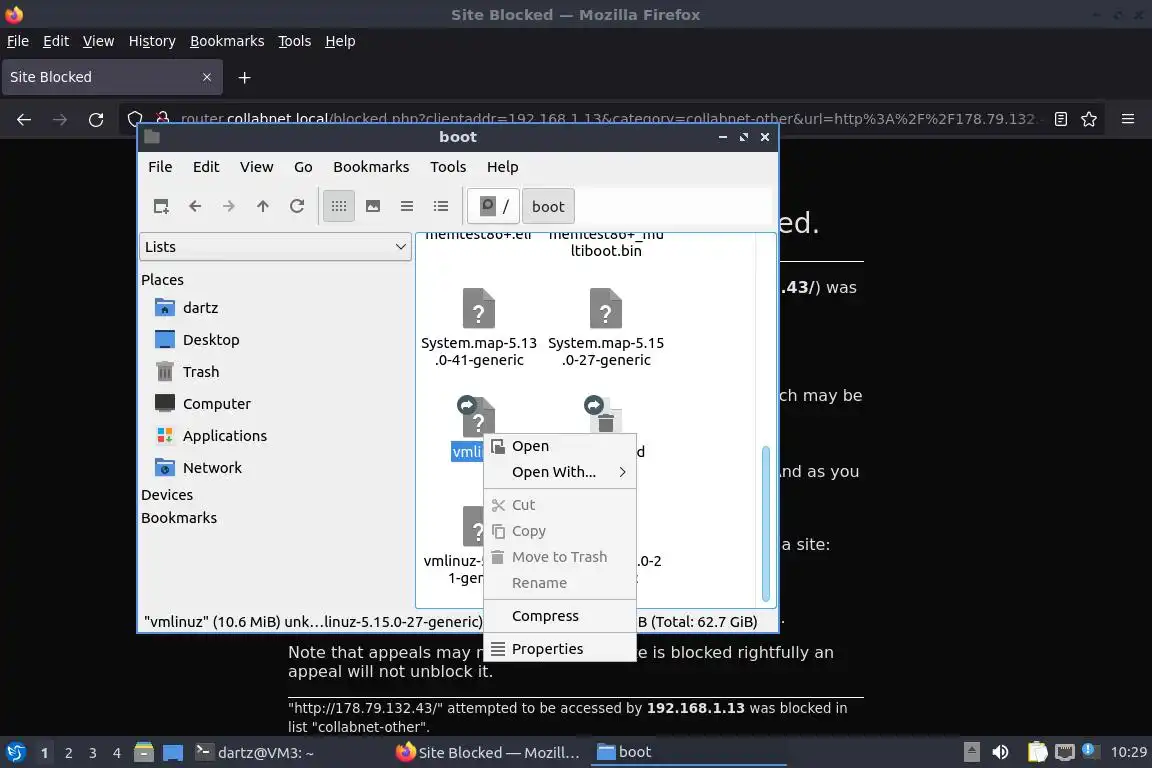Go forward in boot file manager
Viewport: 1152px width, 768px height.
pos(228,207)
